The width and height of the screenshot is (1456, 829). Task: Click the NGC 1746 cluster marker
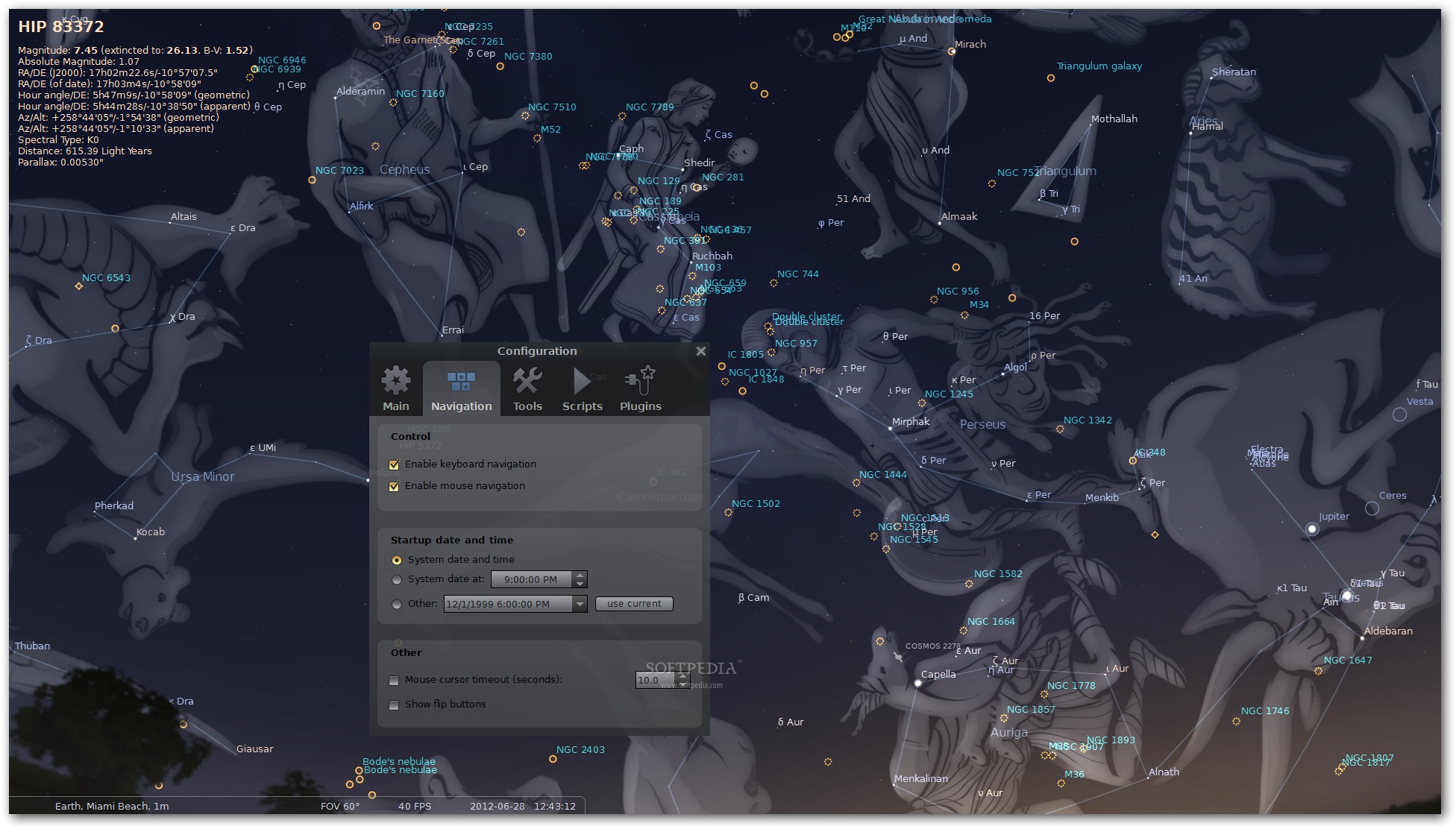tap(1236, 721)
